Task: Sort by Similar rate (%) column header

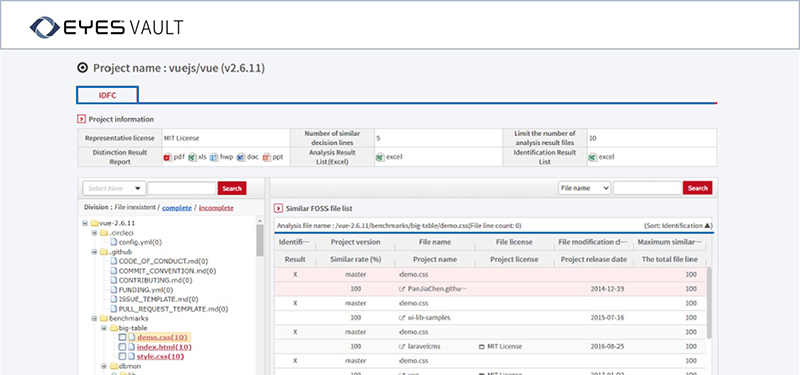Action: pyautogui.click(x=356, y=259)
